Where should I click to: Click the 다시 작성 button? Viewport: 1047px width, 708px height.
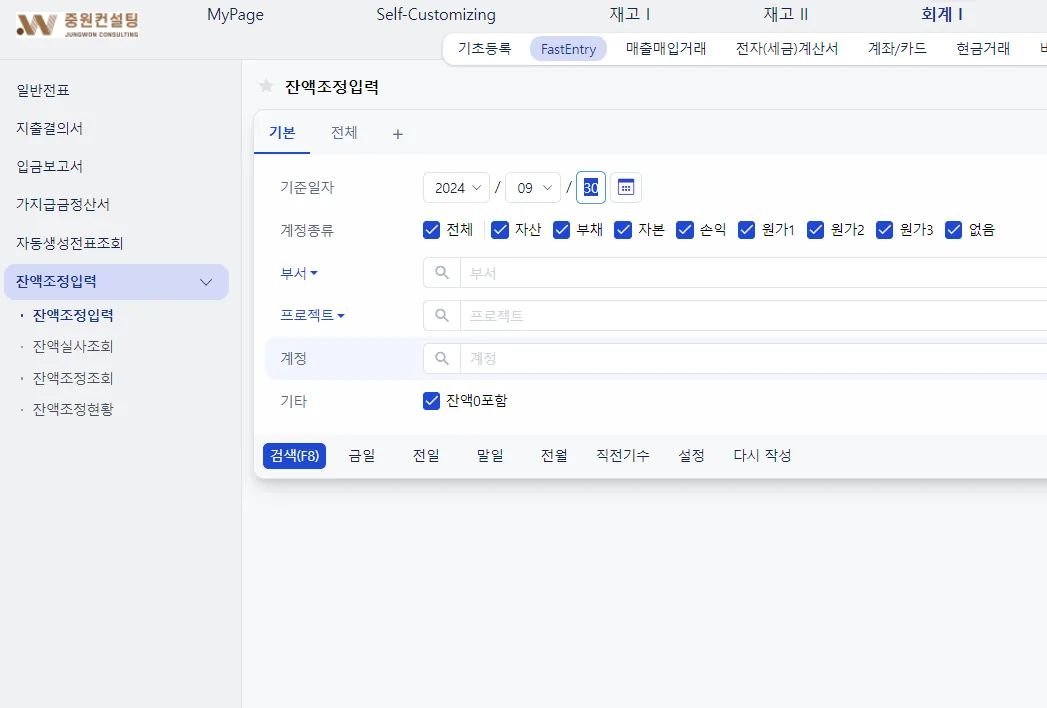tap(762, 456)
